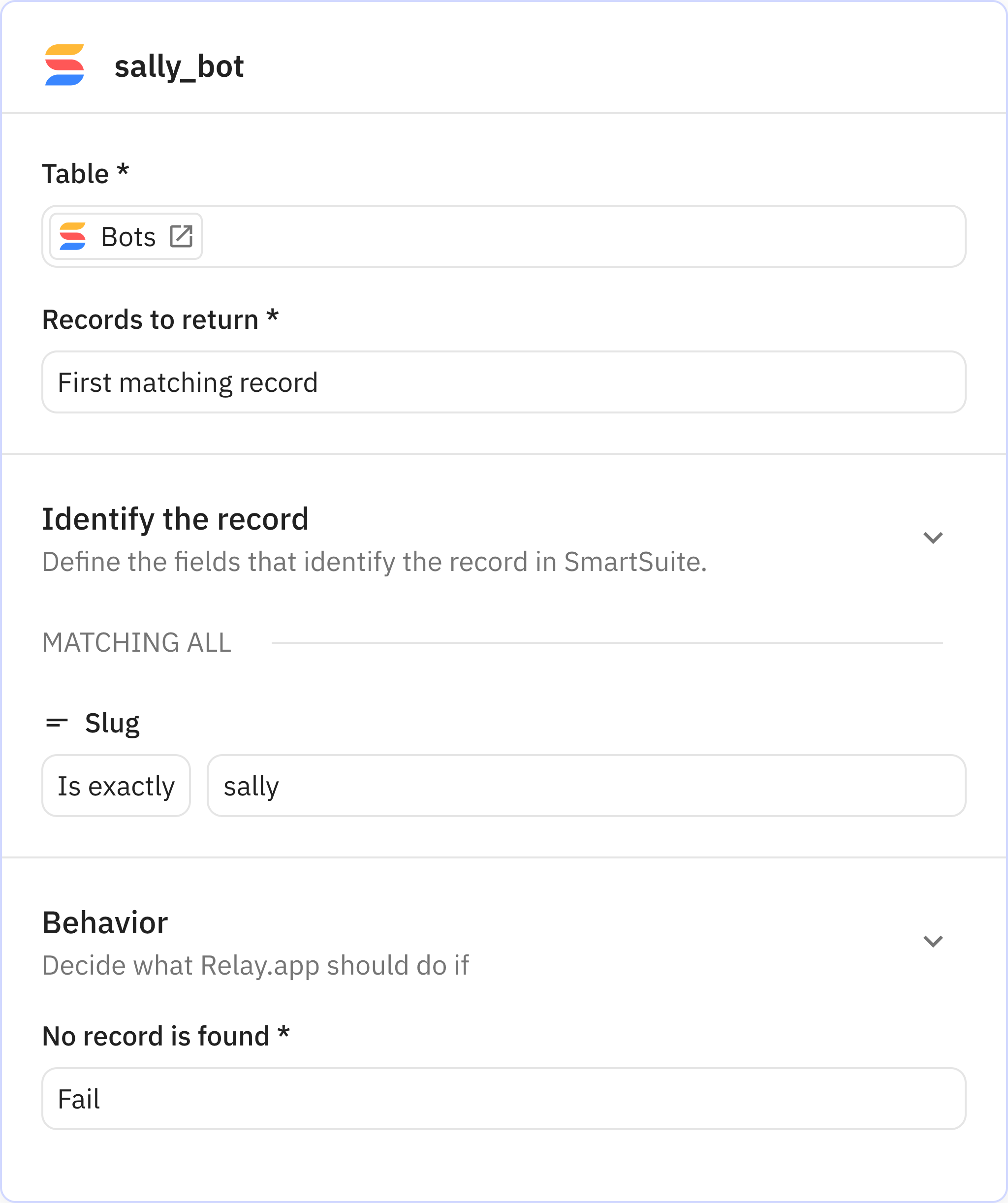Select the Bots table chip

pyautogui.click(x=127, y=236)
